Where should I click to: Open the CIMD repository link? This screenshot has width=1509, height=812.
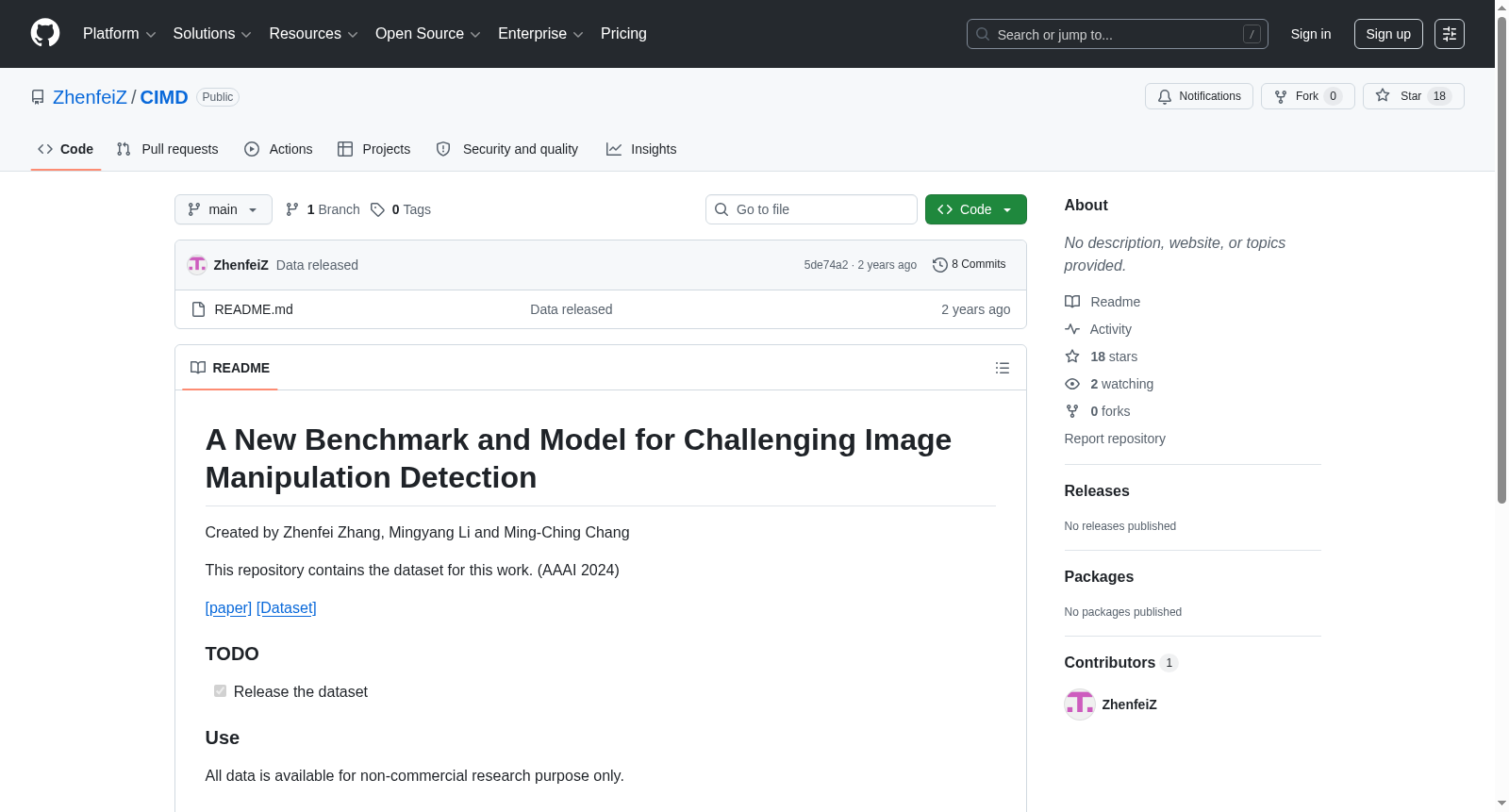pos(164,97)
